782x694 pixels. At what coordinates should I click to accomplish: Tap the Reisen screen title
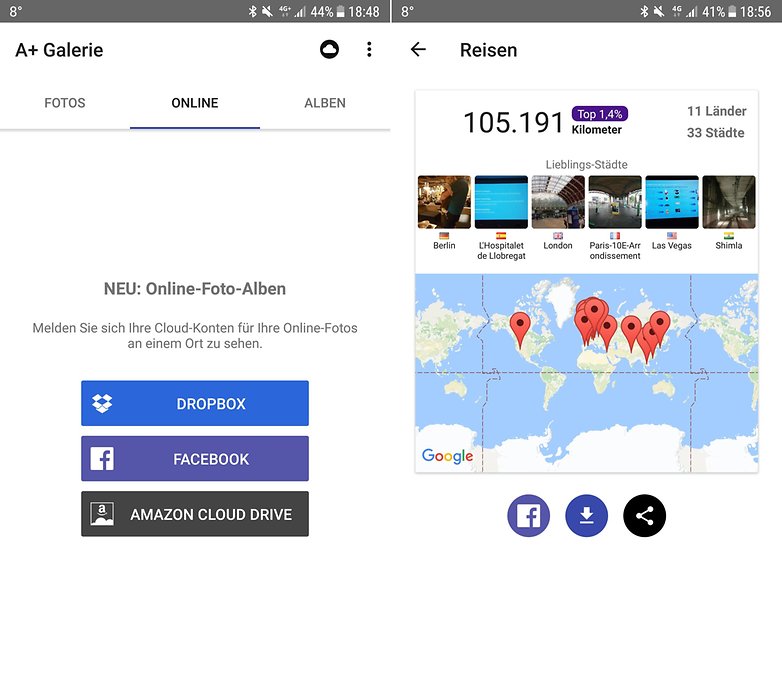(x=488, y=50)
